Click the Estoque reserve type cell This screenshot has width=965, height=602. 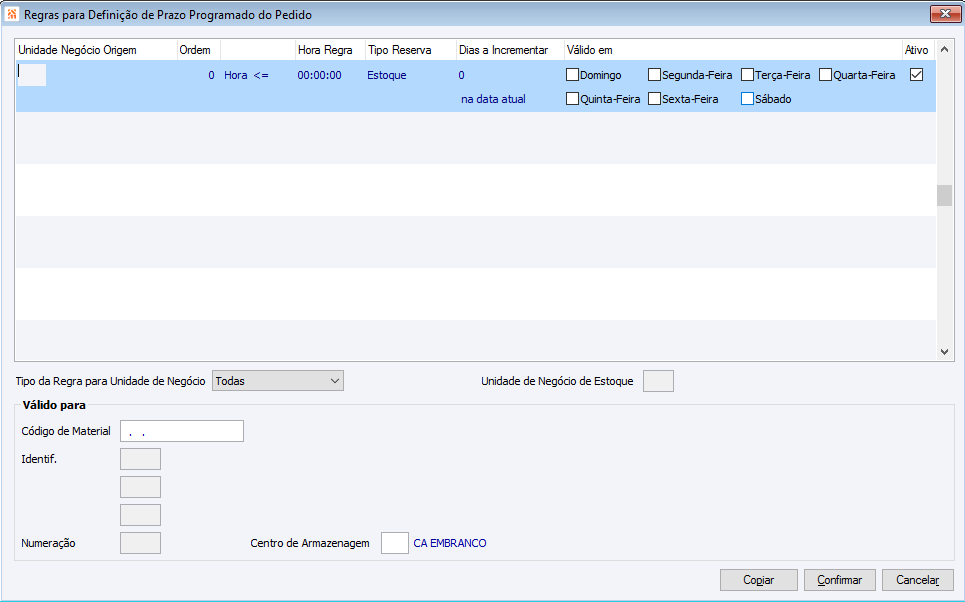click(x=387, y=75)
